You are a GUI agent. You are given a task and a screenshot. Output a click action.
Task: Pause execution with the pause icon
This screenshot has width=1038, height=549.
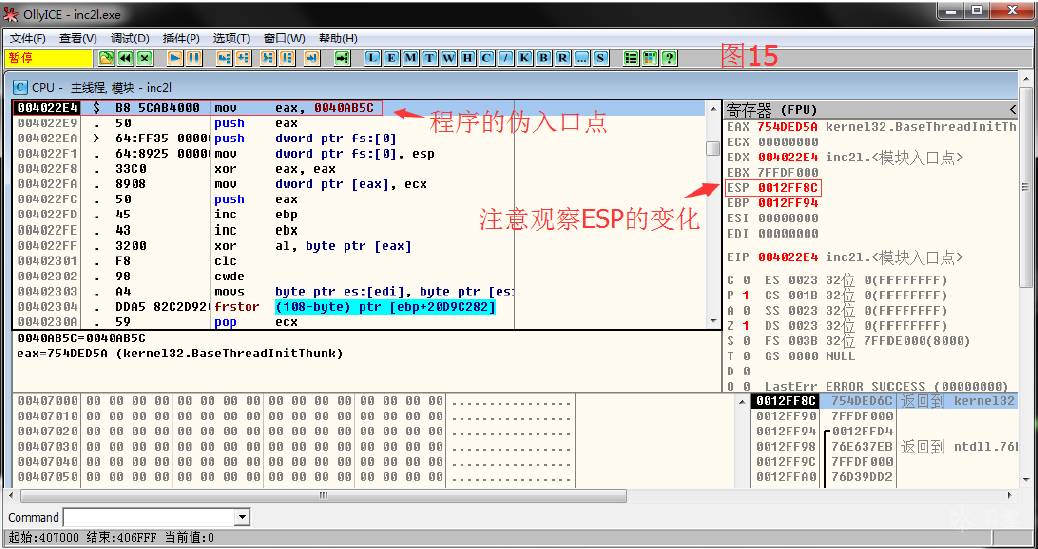pyautogui.click(x=194, y=58)
